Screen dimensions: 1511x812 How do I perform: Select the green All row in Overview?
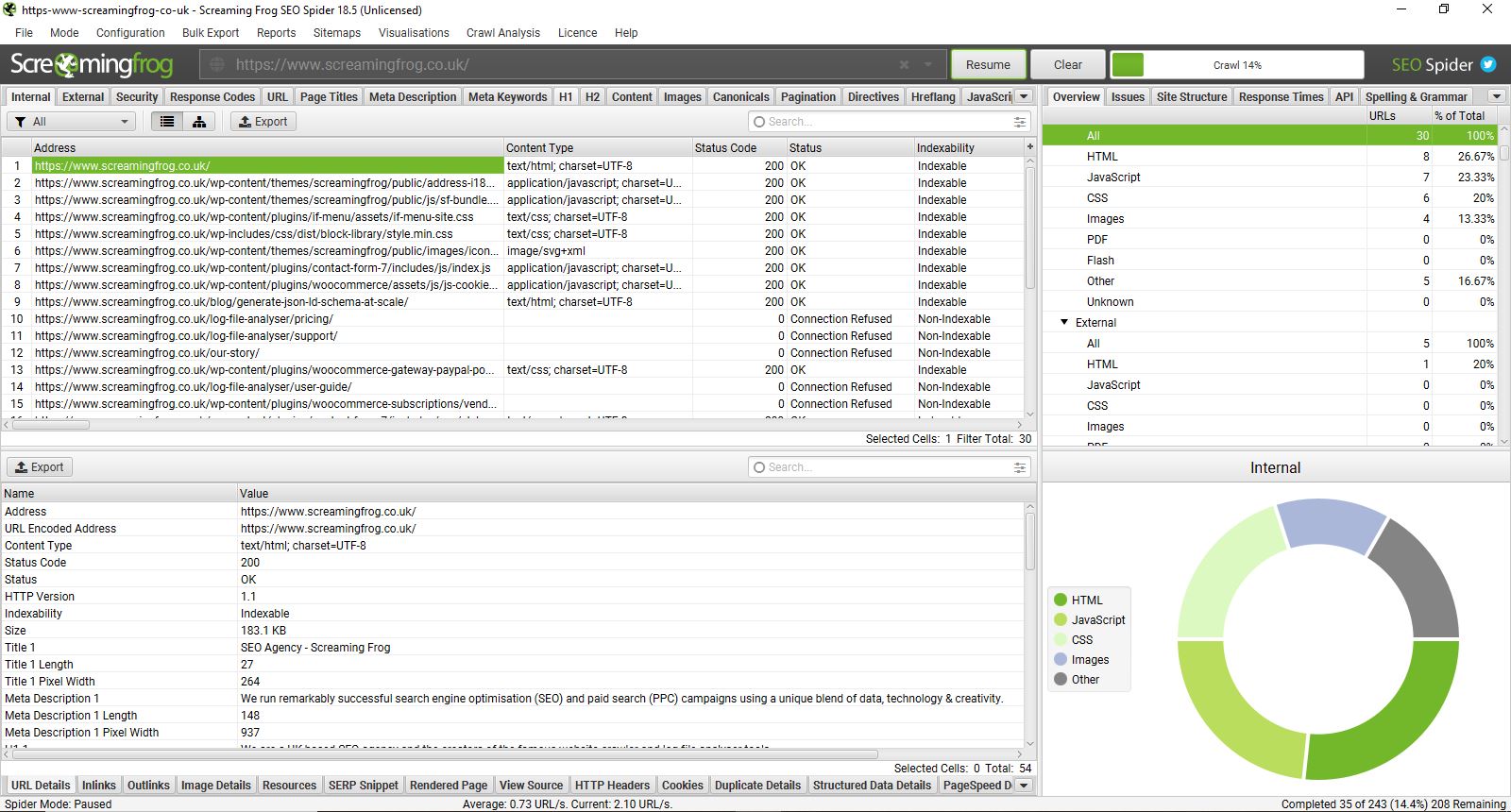click(1270, 136)
